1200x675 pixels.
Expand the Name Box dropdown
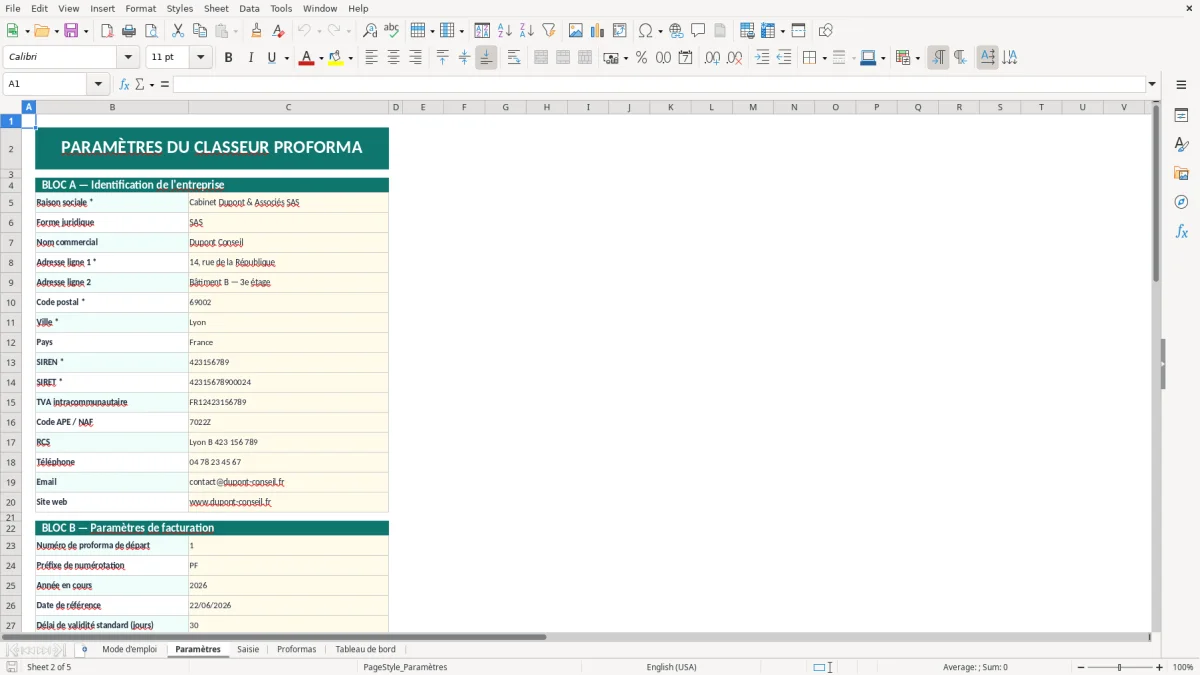99,85
